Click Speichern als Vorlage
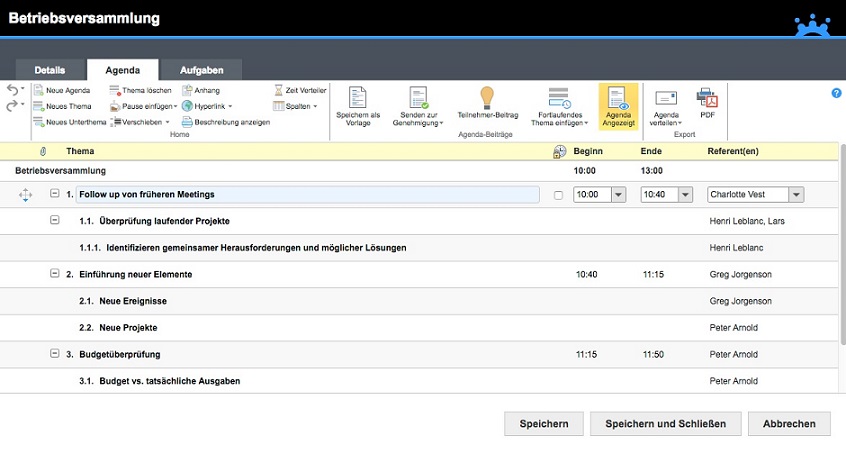Image resolution: width=846 pixels, height=454 pixels. pyautogui.click(x=358, y=106)
